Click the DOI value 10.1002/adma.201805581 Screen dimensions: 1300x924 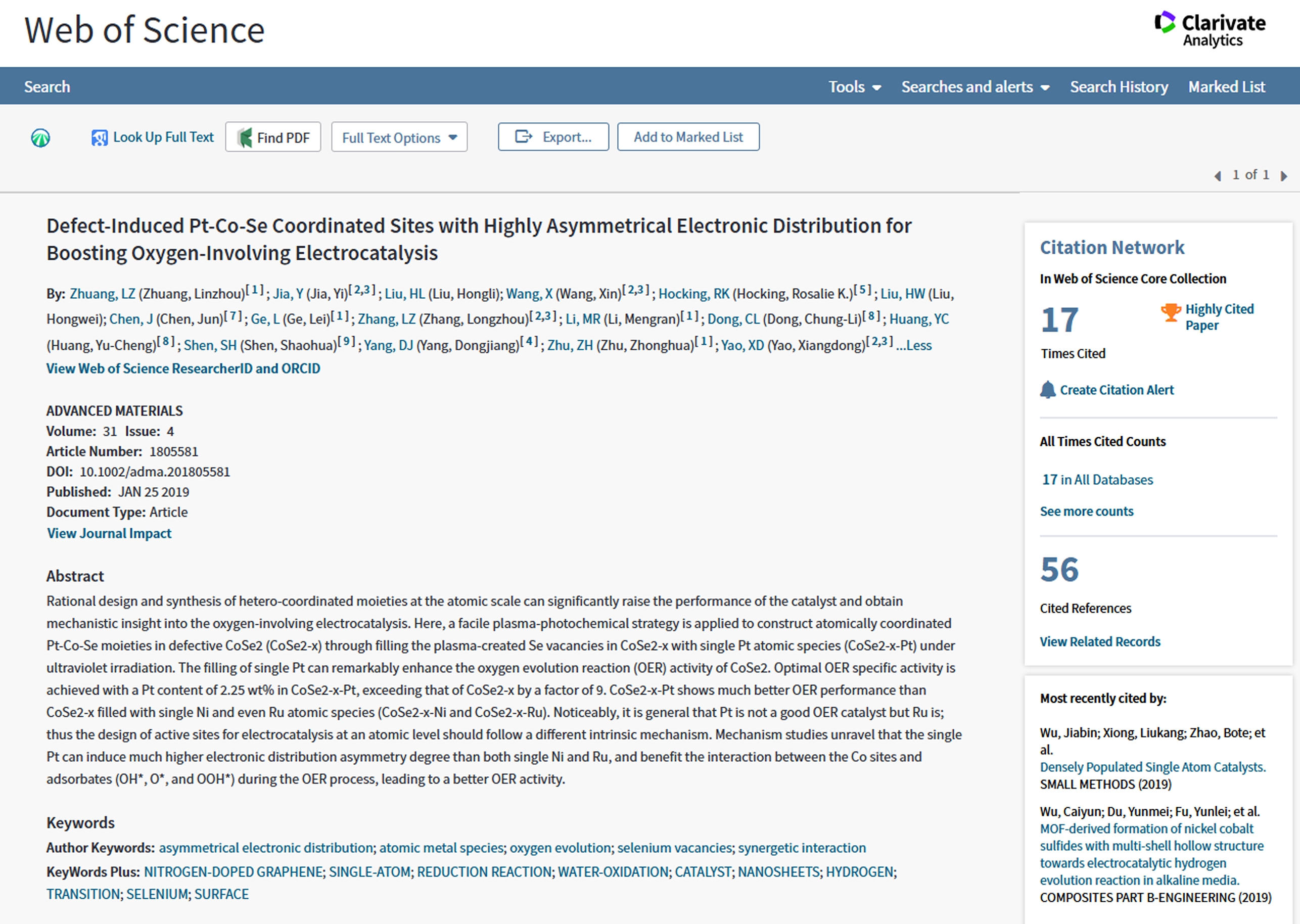tap(155, 472)
